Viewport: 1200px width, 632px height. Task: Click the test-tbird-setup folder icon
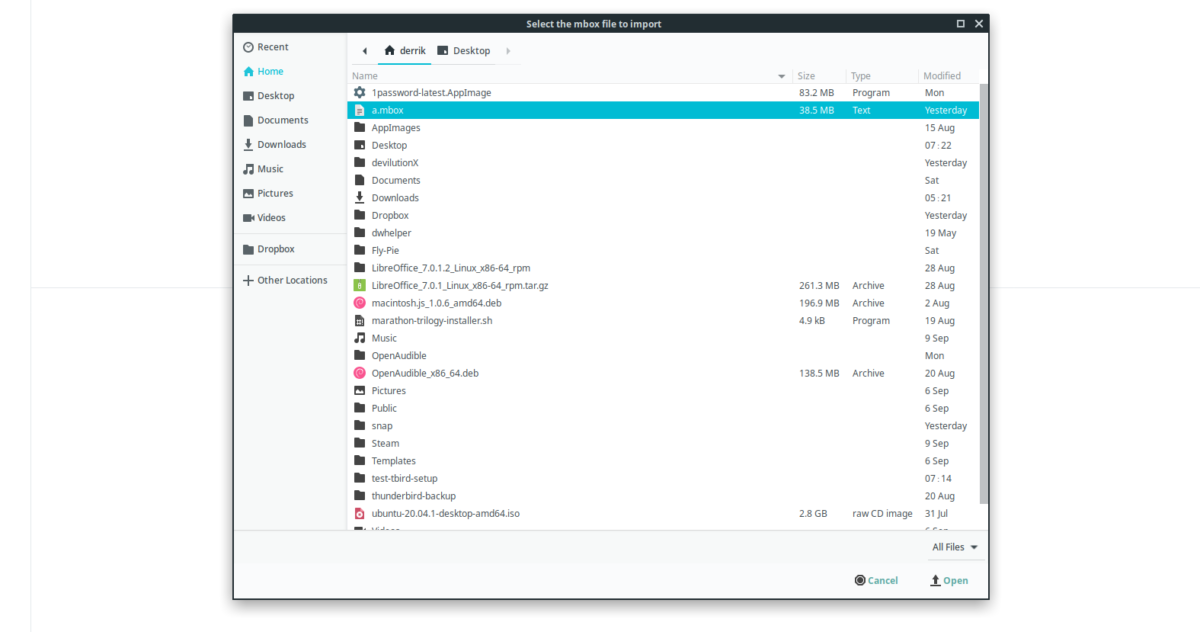coord(360,478)
